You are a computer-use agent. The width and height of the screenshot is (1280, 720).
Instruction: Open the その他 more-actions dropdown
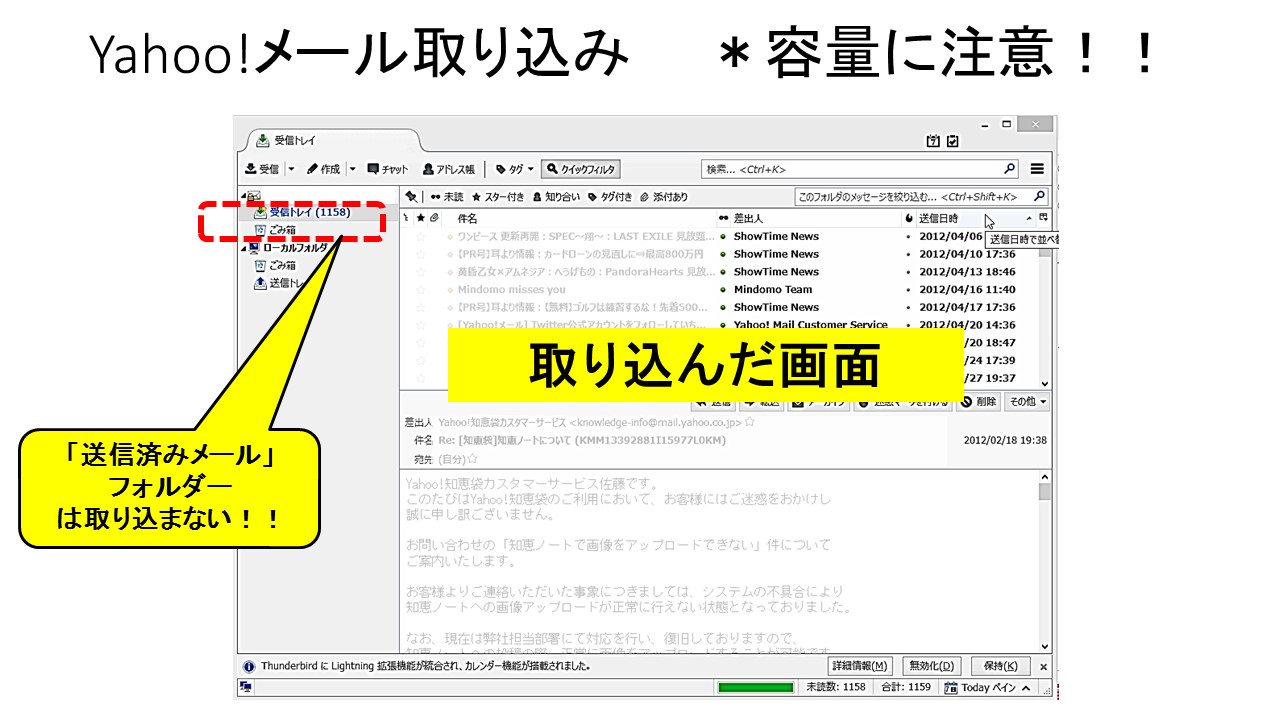tap(1027, 401)
